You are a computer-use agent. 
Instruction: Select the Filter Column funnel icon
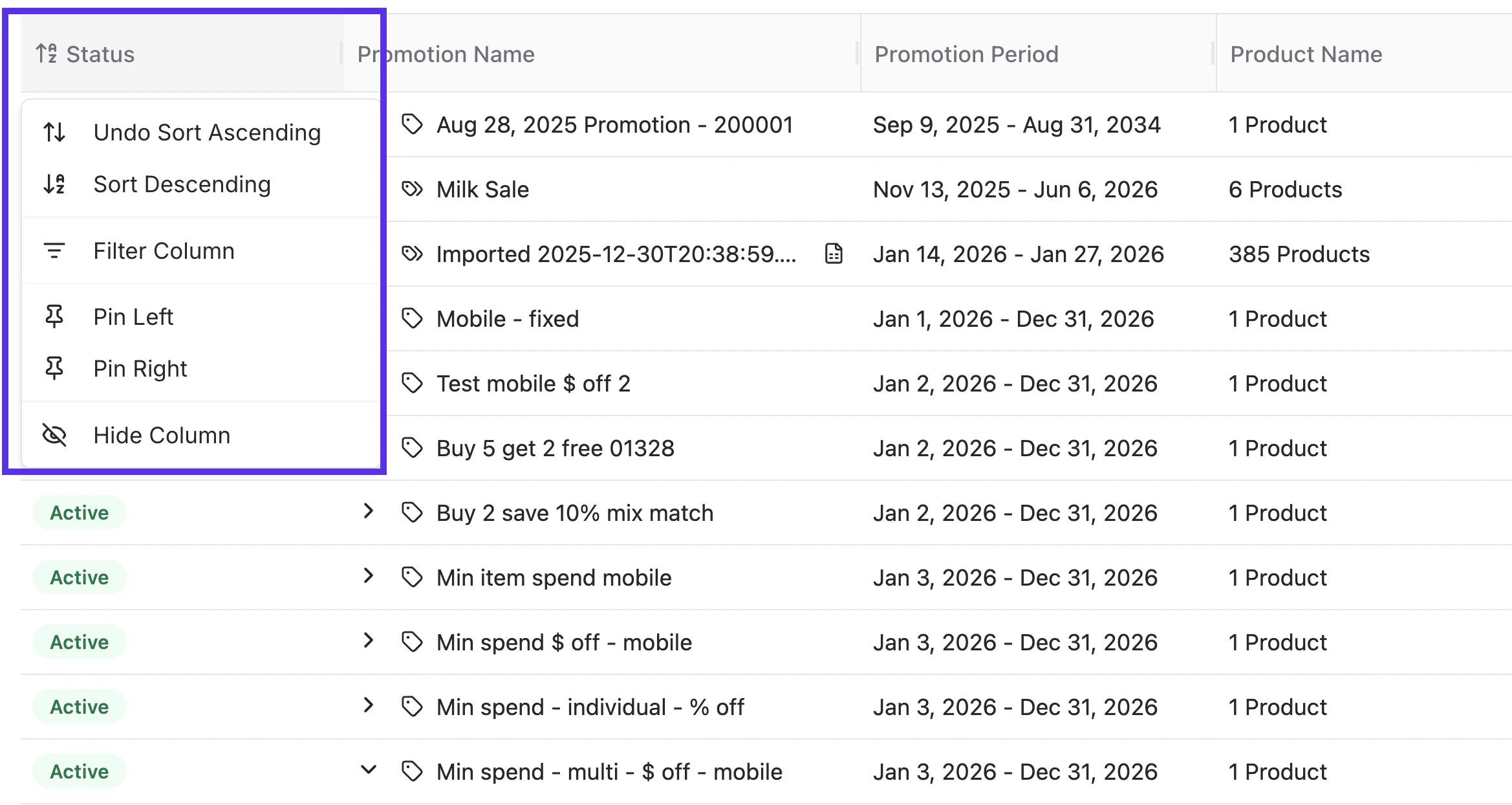[x=54, y=250]
